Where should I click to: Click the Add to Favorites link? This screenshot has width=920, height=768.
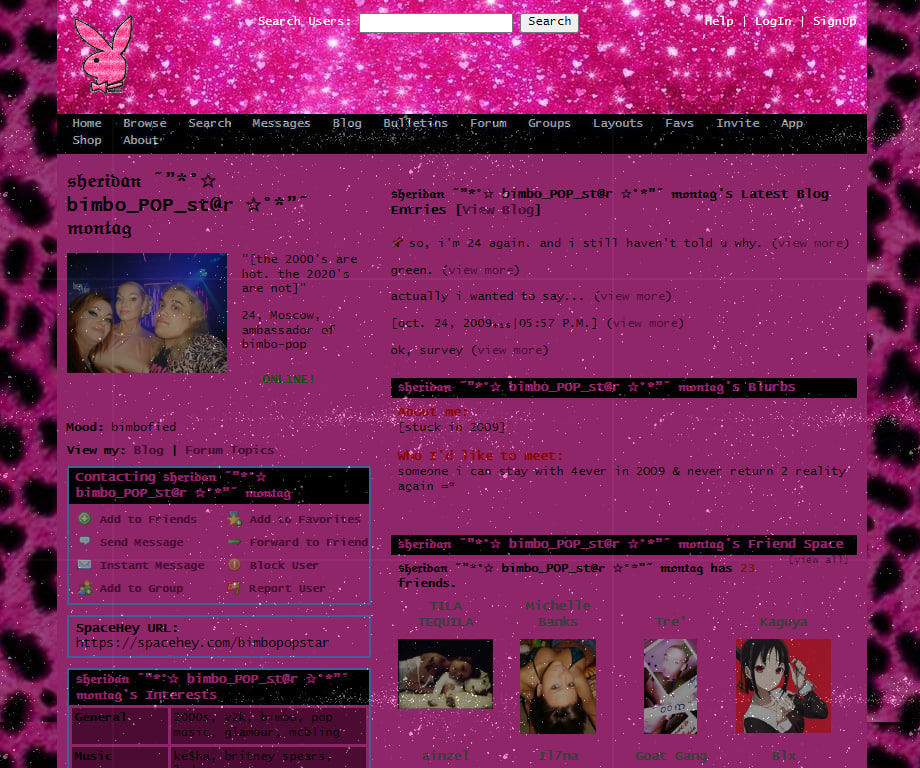[305, 519]
